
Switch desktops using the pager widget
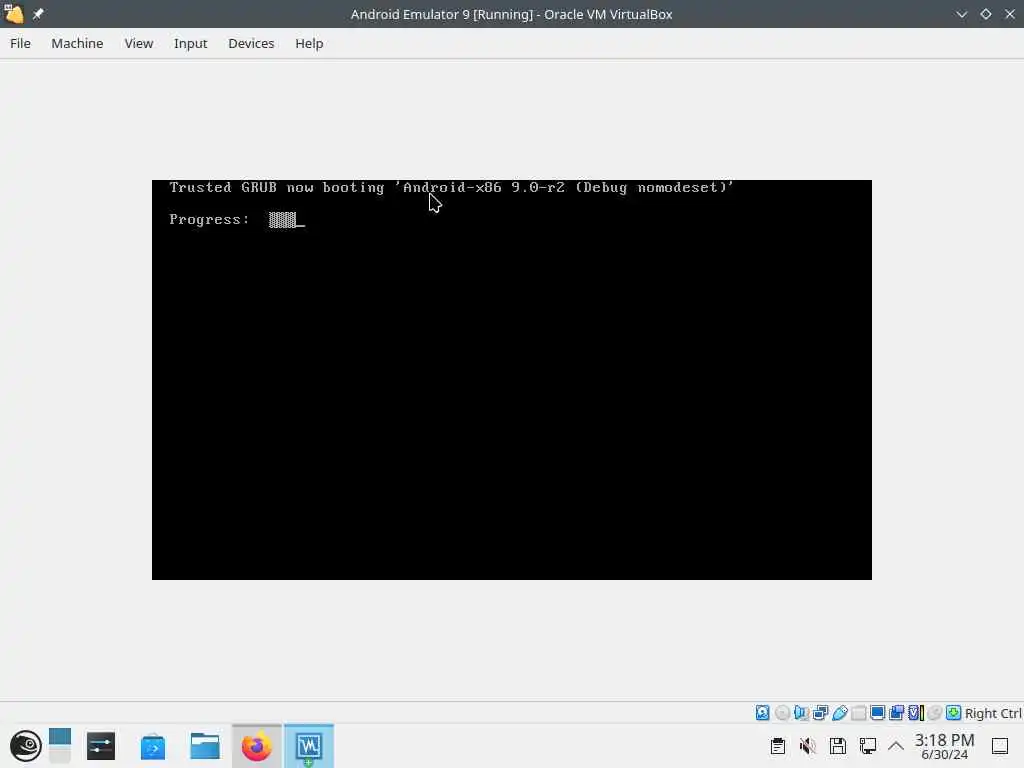pos(59,746)
